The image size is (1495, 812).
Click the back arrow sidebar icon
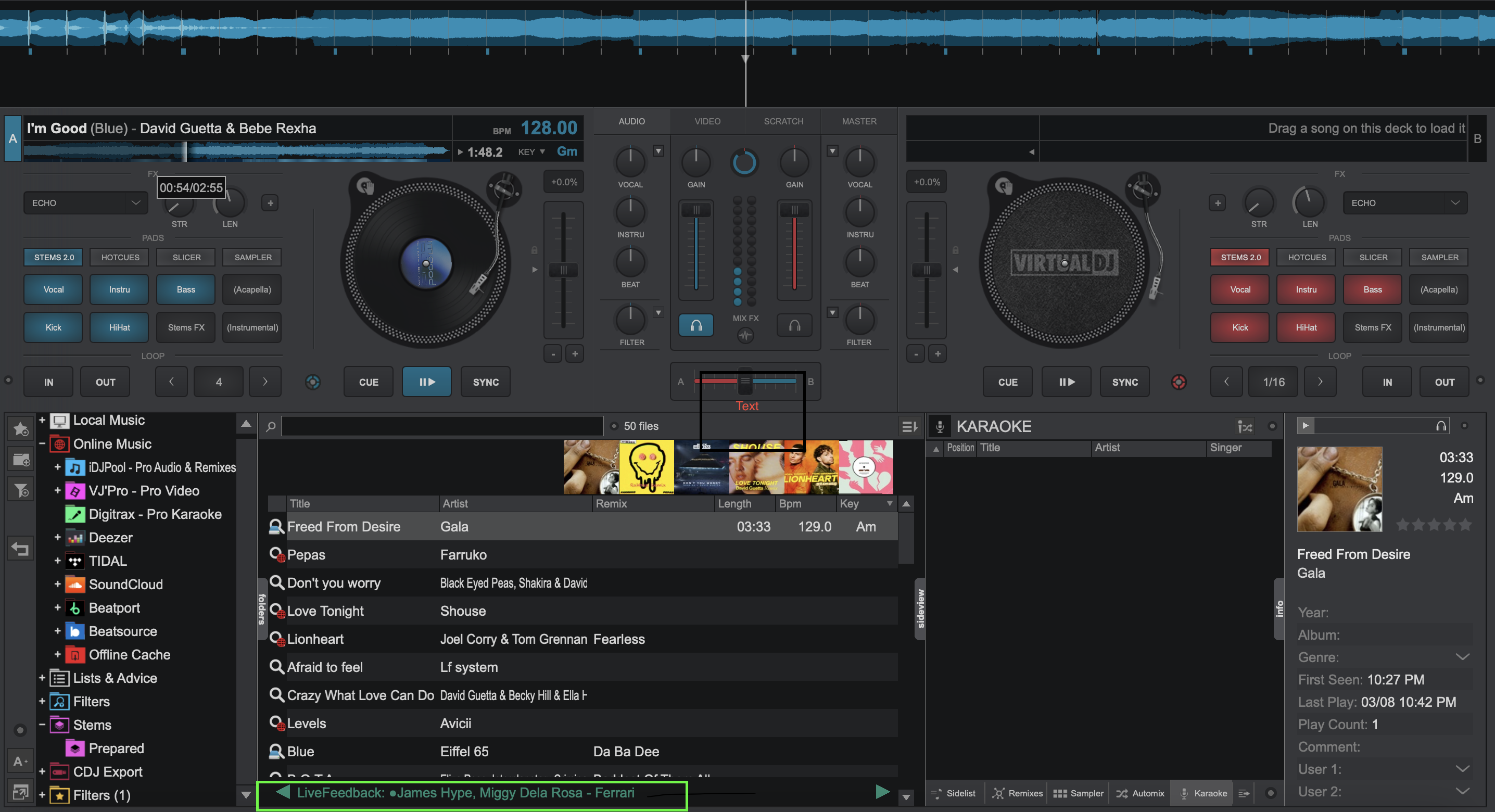[21, 548]
